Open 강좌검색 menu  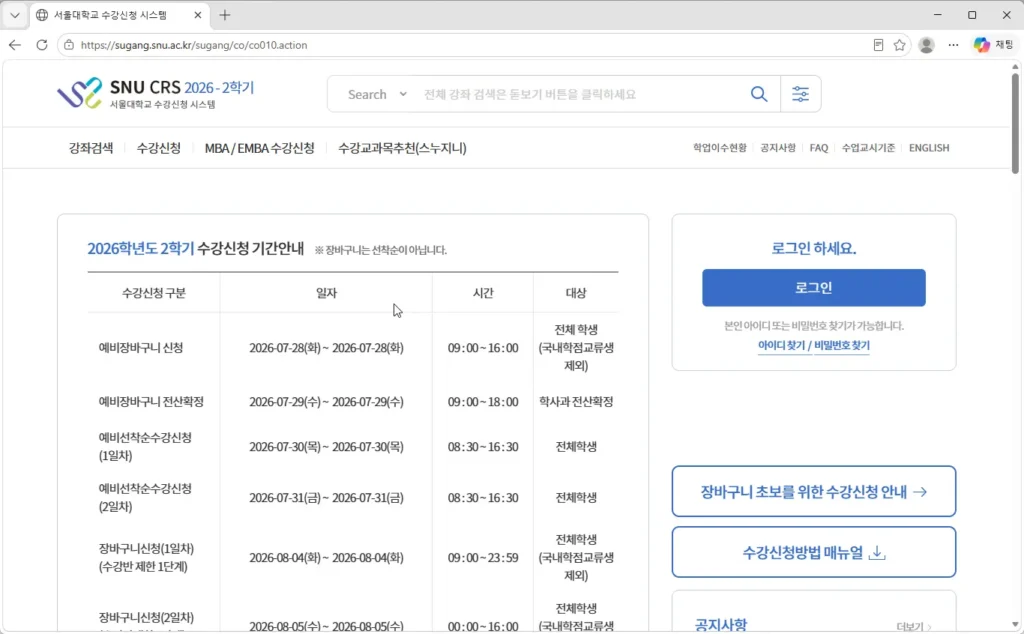pos(91,148)
